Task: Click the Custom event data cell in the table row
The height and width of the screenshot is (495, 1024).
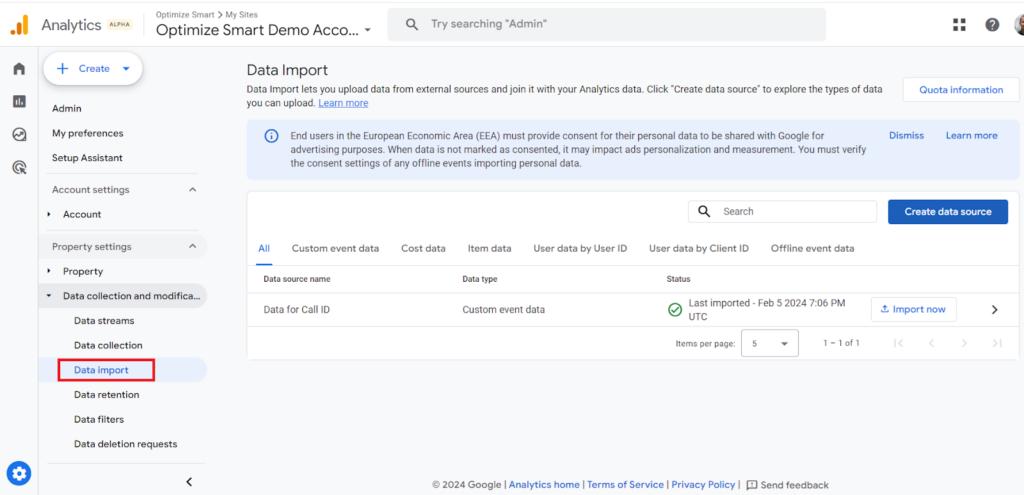Action: tap(504, 310)
